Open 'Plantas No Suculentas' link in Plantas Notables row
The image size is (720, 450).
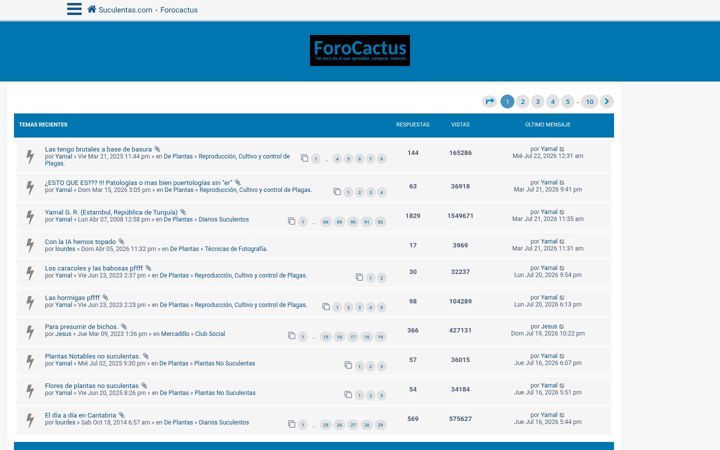coord(225,363)
